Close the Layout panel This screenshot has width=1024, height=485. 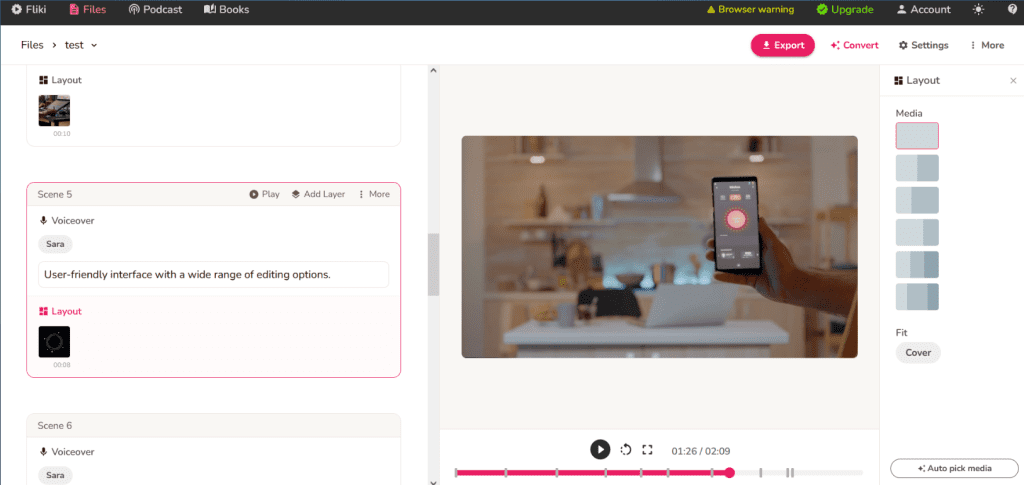tap(1013, 80)
